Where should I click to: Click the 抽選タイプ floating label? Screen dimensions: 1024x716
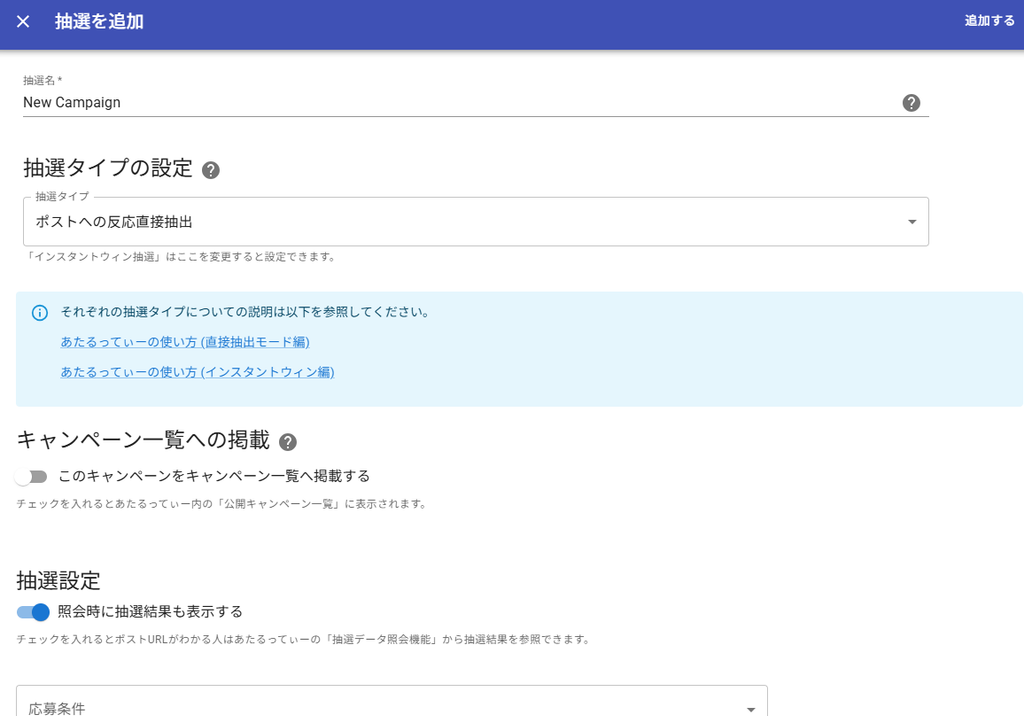pyautogui.click(x=62, y=196)
